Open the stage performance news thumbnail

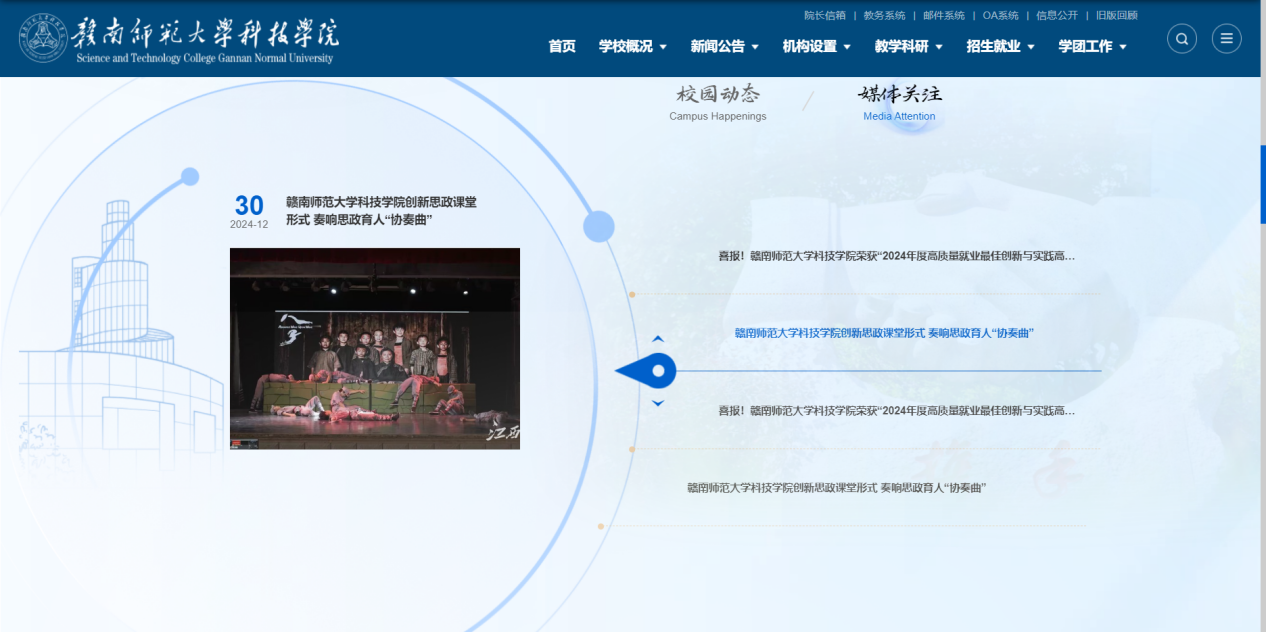375,348
